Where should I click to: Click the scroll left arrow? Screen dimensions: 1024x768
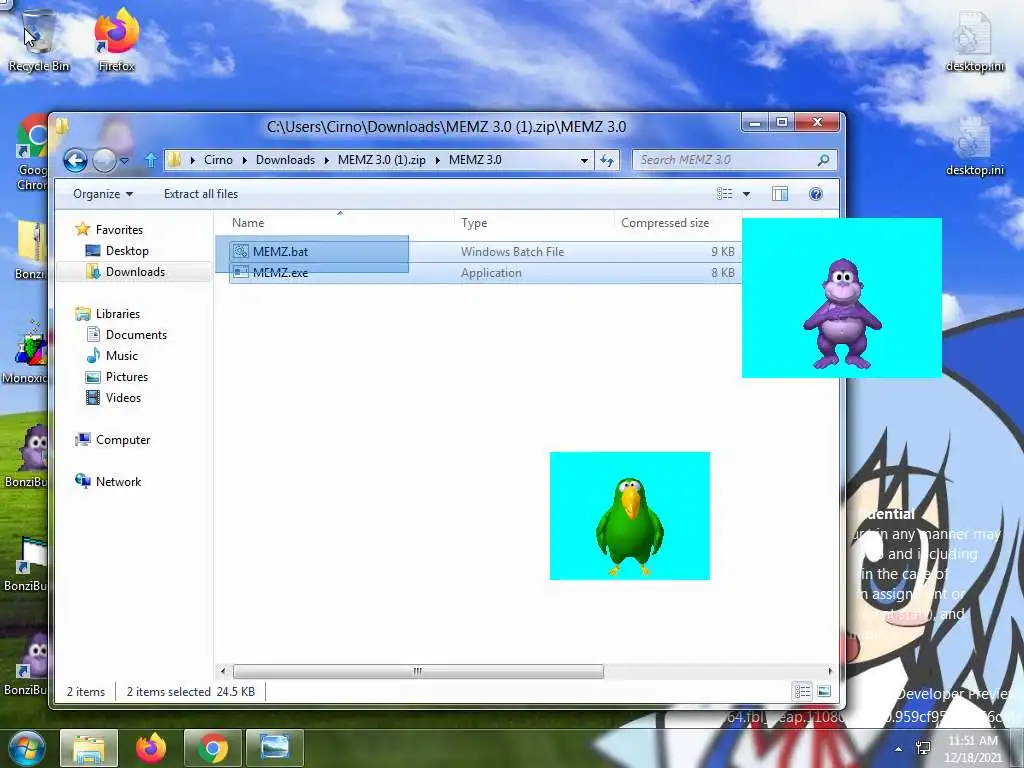click(223, 671)
